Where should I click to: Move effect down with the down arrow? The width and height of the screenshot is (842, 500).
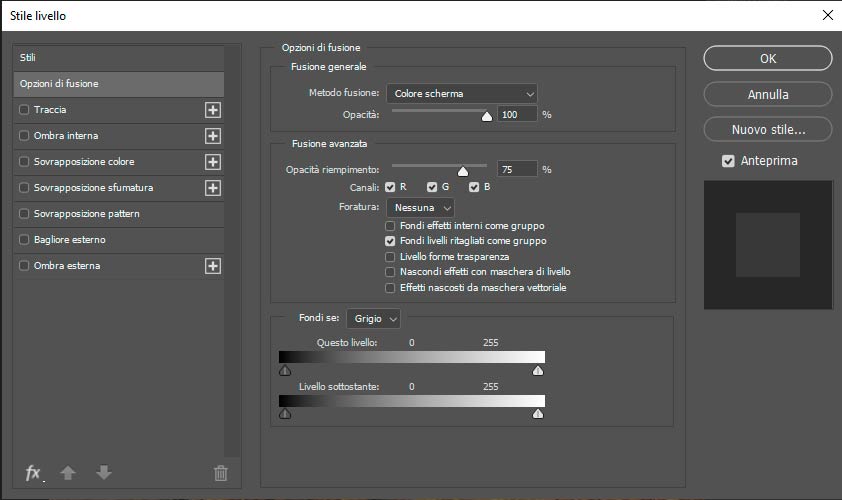[x=104, y=473]
